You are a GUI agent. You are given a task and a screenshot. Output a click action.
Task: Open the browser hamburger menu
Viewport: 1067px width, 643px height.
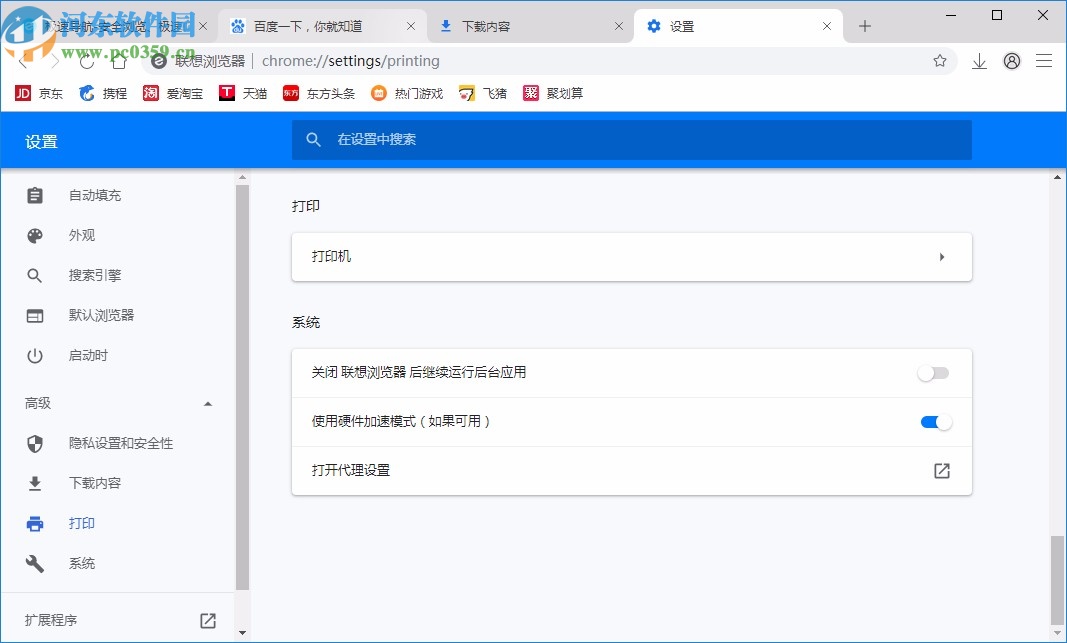[1044, 61]
